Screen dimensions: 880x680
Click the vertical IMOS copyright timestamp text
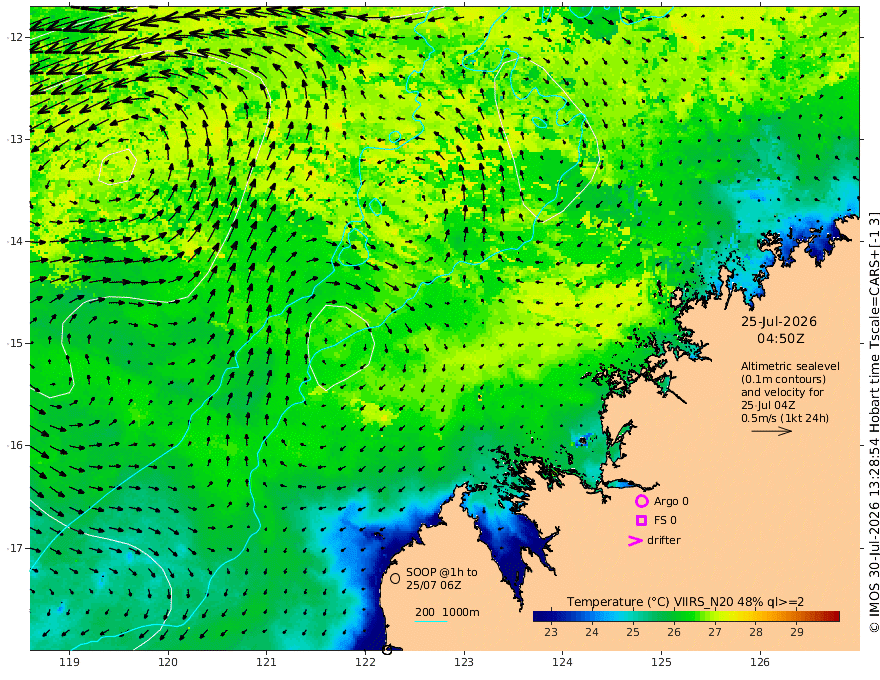point(874,422)
